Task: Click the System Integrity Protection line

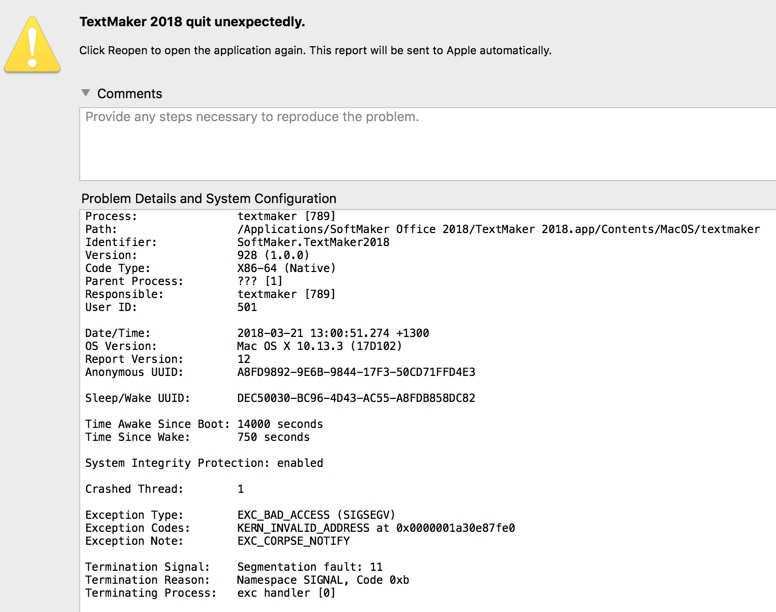Action: pyautogui.click(x=204, y=463)
